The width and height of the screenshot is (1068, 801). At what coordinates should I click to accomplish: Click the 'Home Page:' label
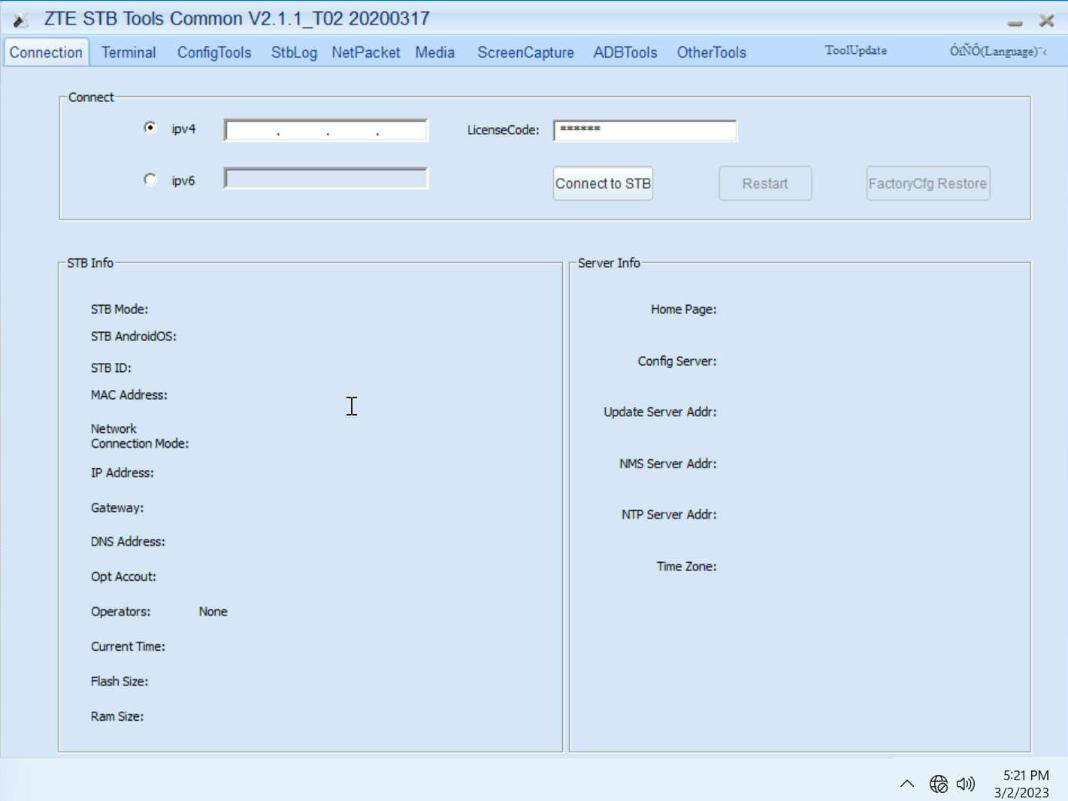683,309
